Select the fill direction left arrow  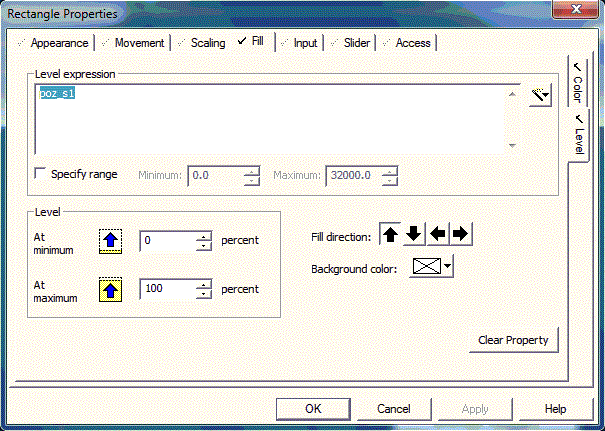click(437, 235)
